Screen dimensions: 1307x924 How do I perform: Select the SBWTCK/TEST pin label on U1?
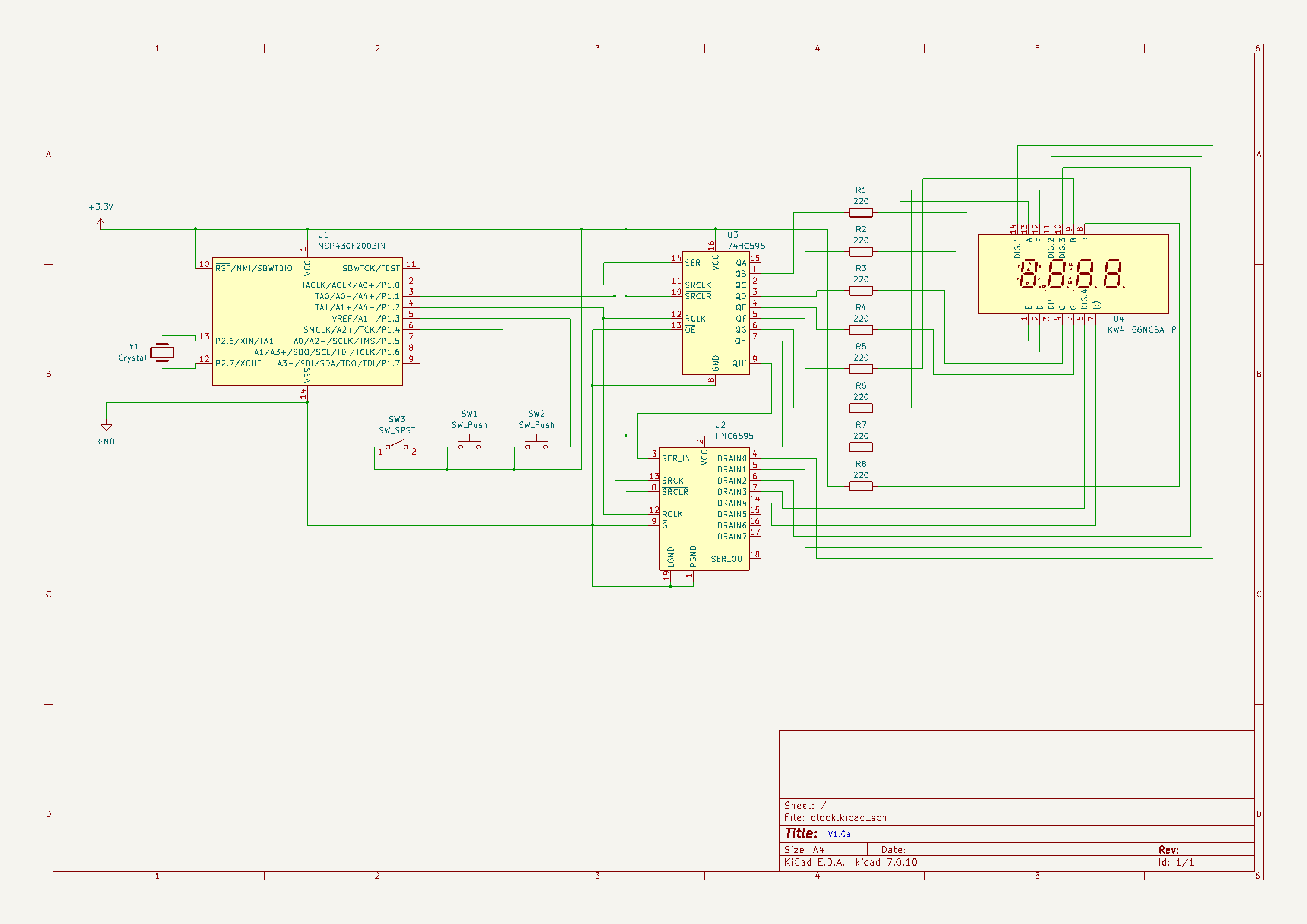tap(370, 269)
